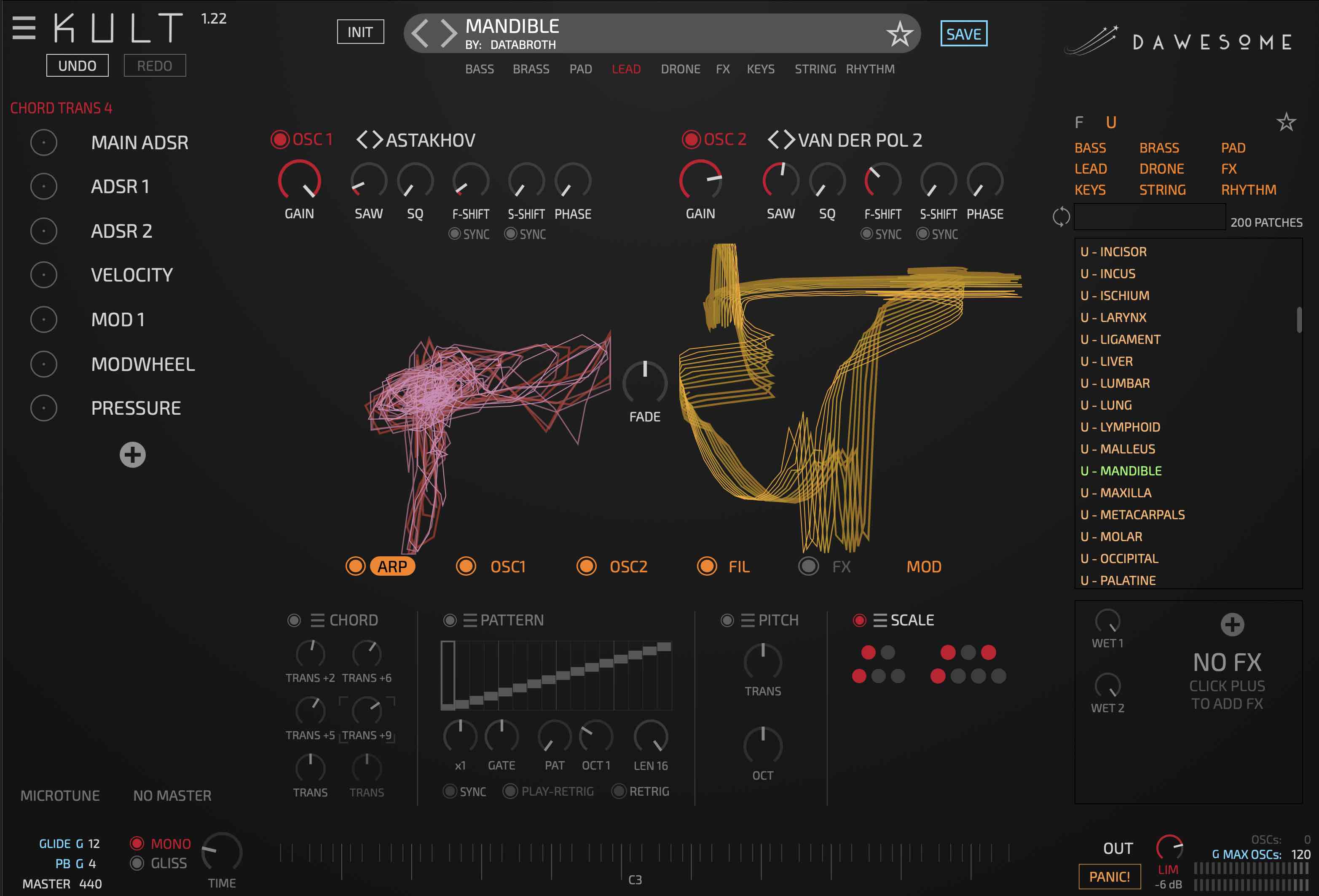Open the SCALE section menu icon

[880, 620]
